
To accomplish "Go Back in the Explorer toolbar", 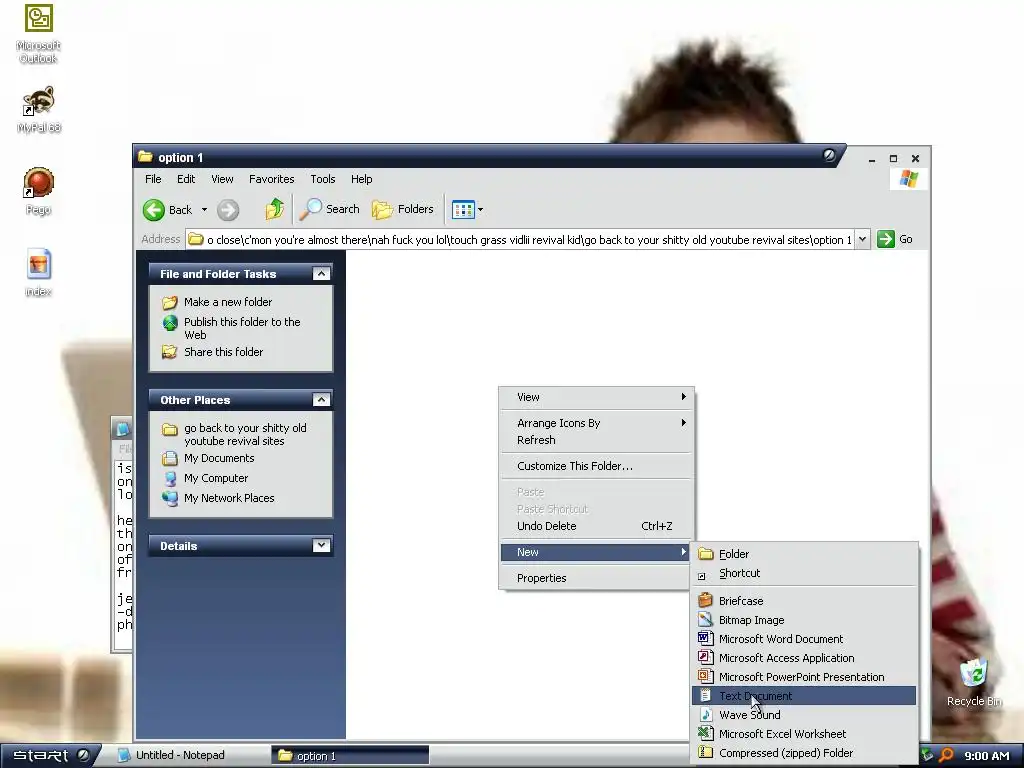I will pos(168,210).
